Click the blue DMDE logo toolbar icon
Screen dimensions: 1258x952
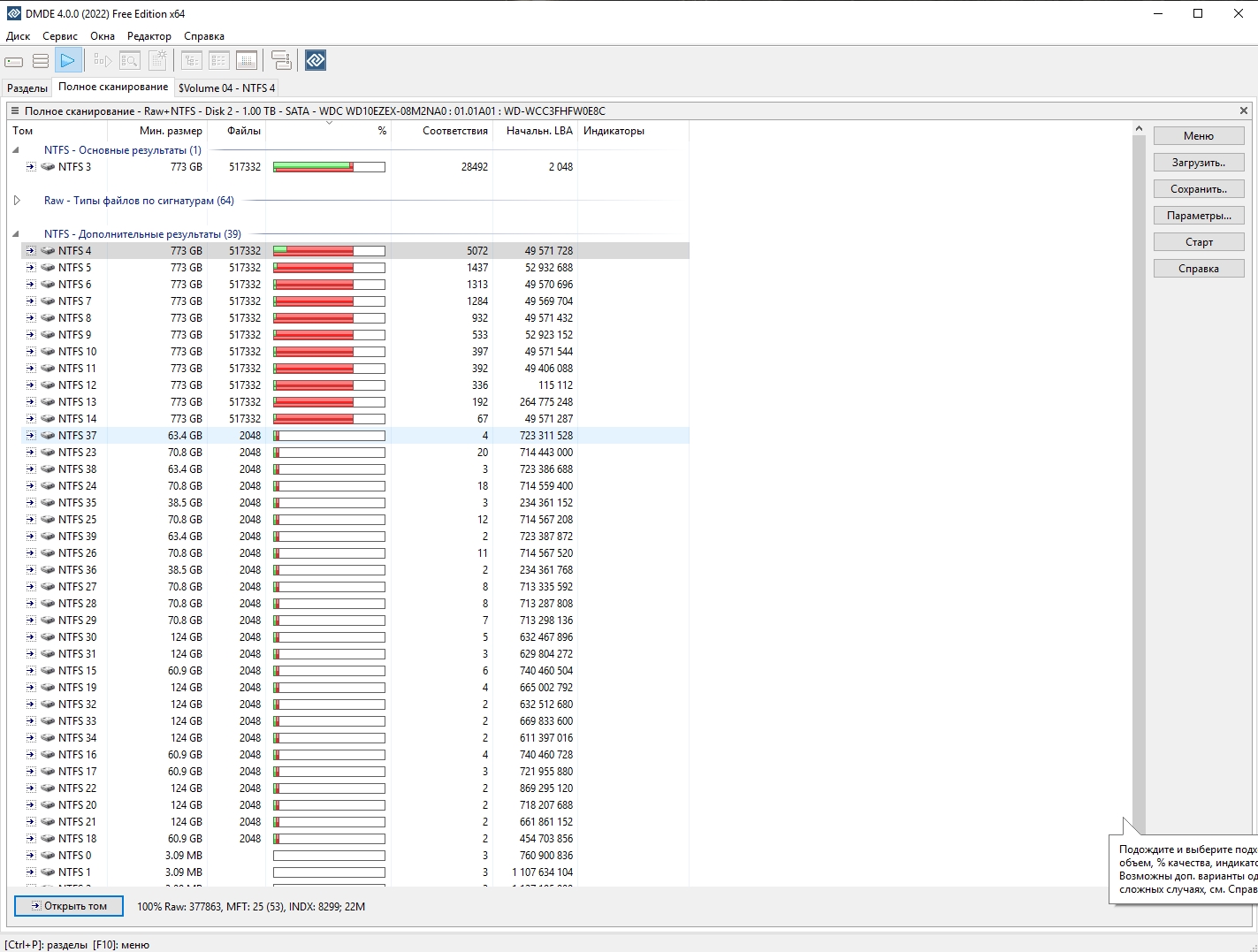pyautogui.click(x=316, y=60)
